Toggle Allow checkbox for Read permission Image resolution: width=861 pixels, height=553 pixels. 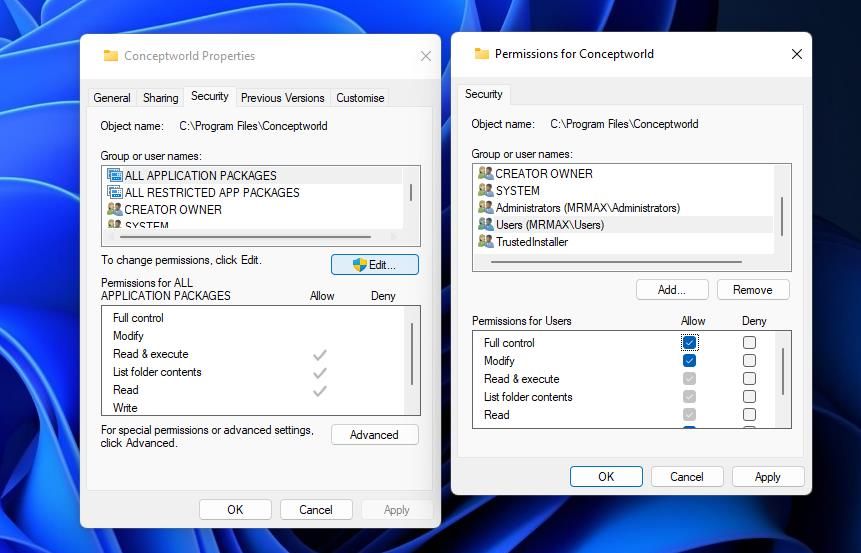689,415
